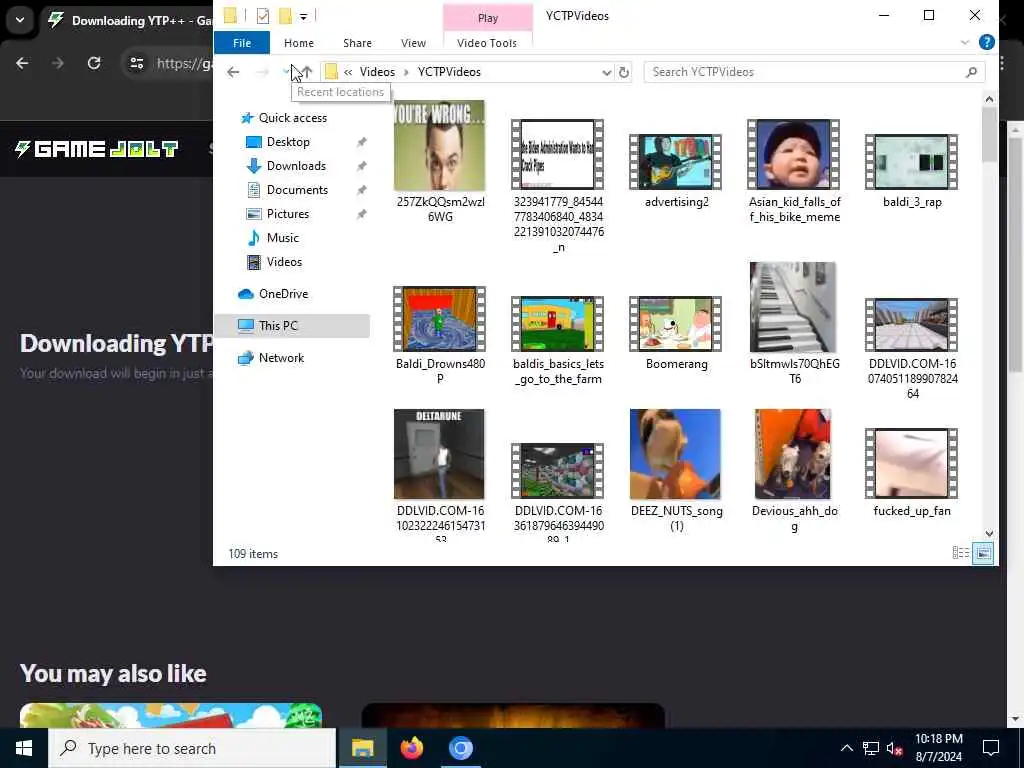Screen dimensions: 1024x768
Task: Select baldis_basics_lets_go_to_the_farm video
Action: coord(558,324)
